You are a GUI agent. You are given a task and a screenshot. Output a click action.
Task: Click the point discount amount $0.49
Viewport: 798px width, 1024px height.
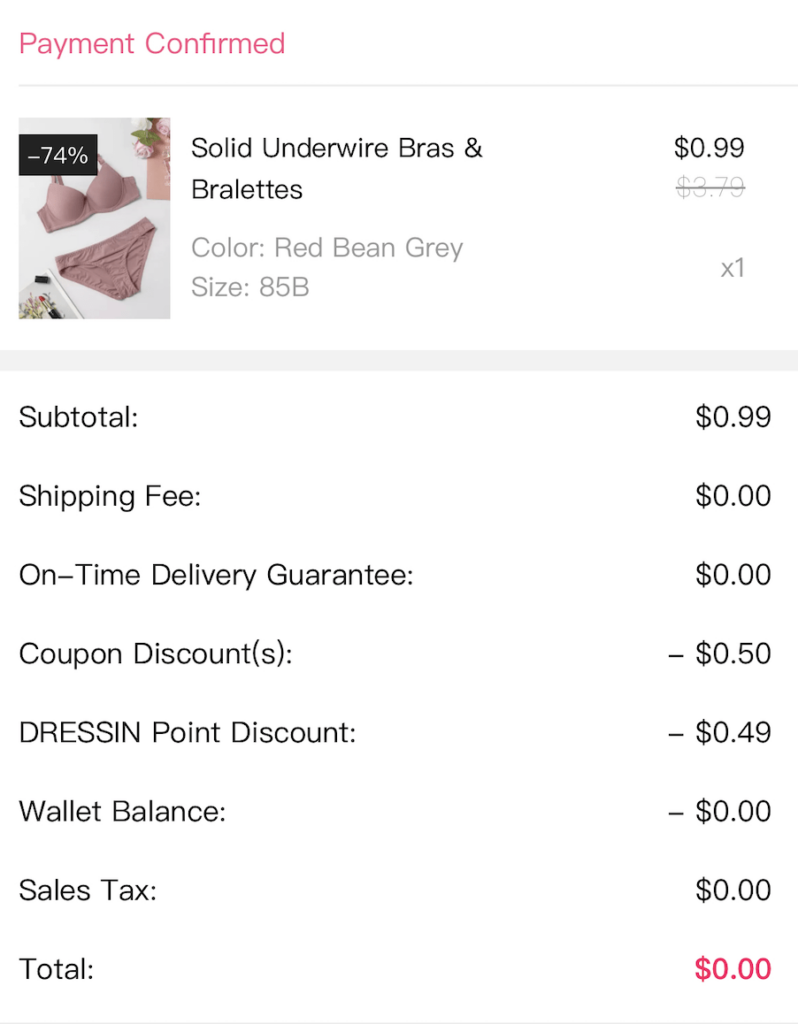(720, 733)
